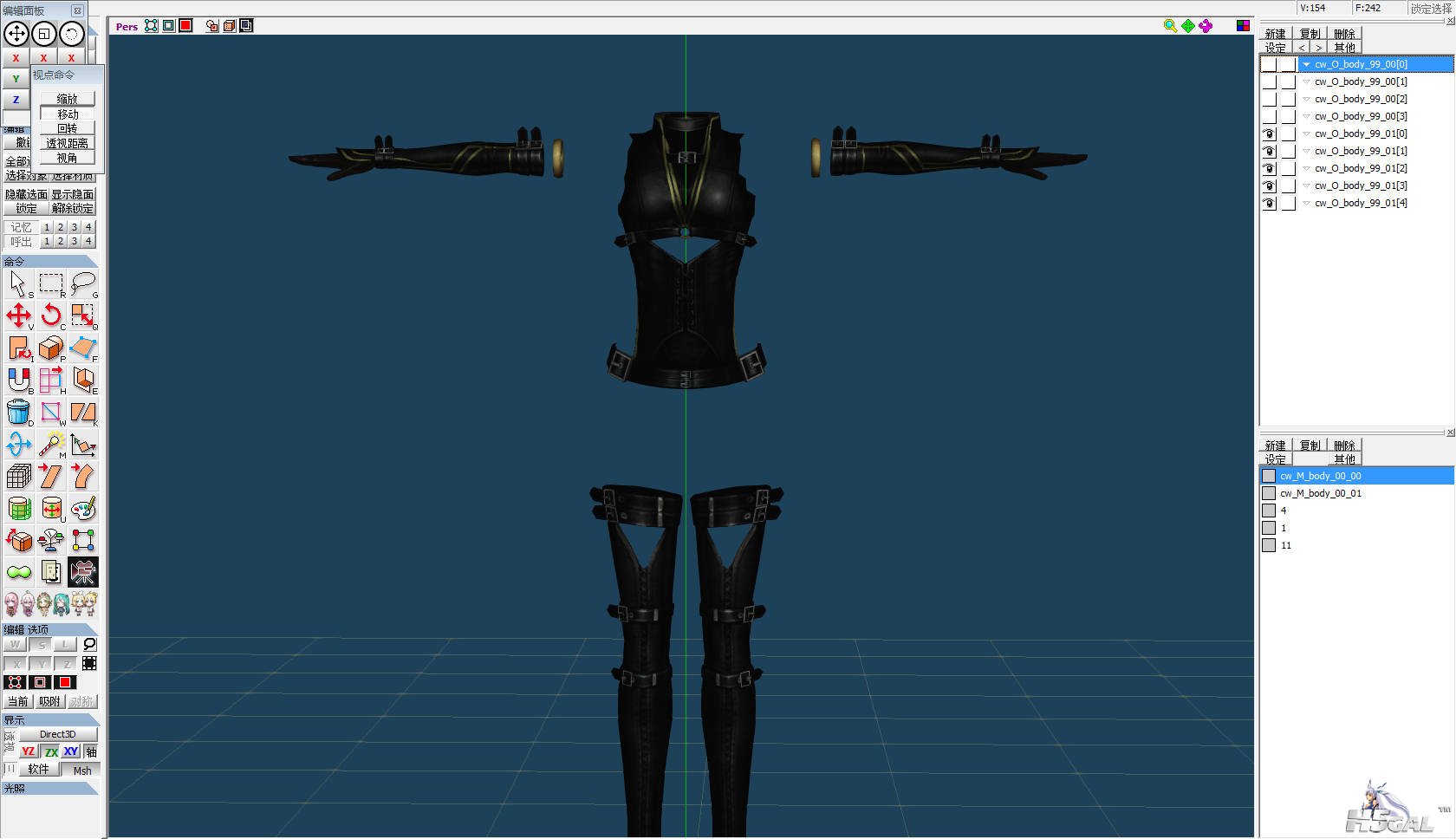Select the rectangle selection tool

(x=51, y=283)
